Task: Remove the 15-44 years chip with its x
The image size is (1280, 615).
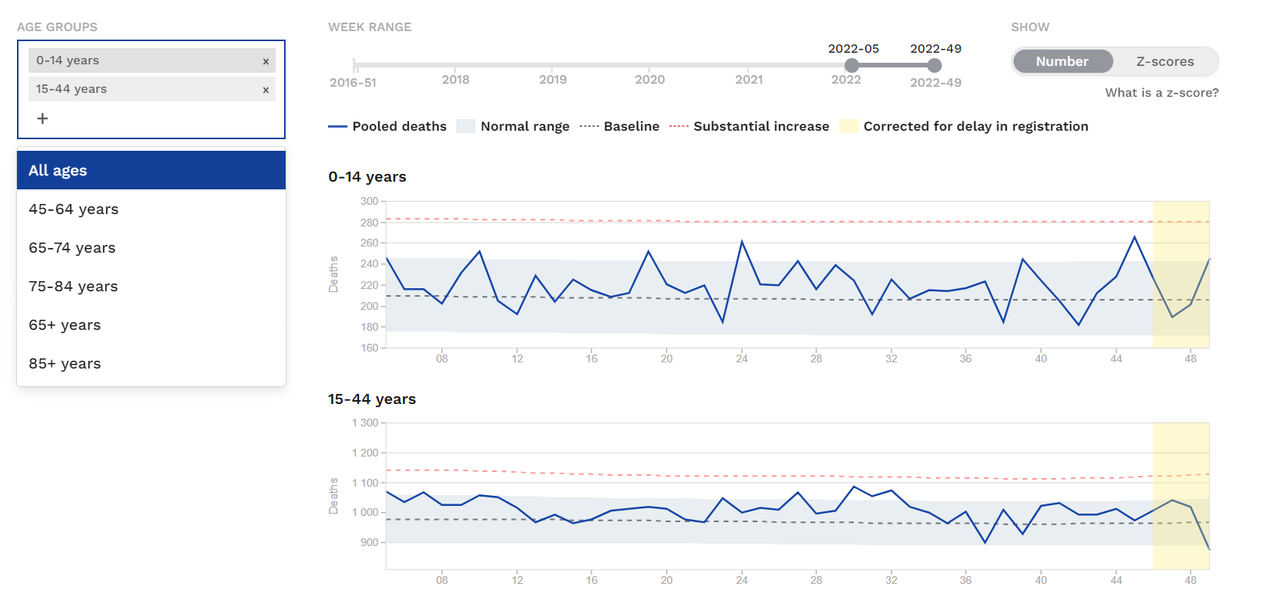Action: coord(266,90)
